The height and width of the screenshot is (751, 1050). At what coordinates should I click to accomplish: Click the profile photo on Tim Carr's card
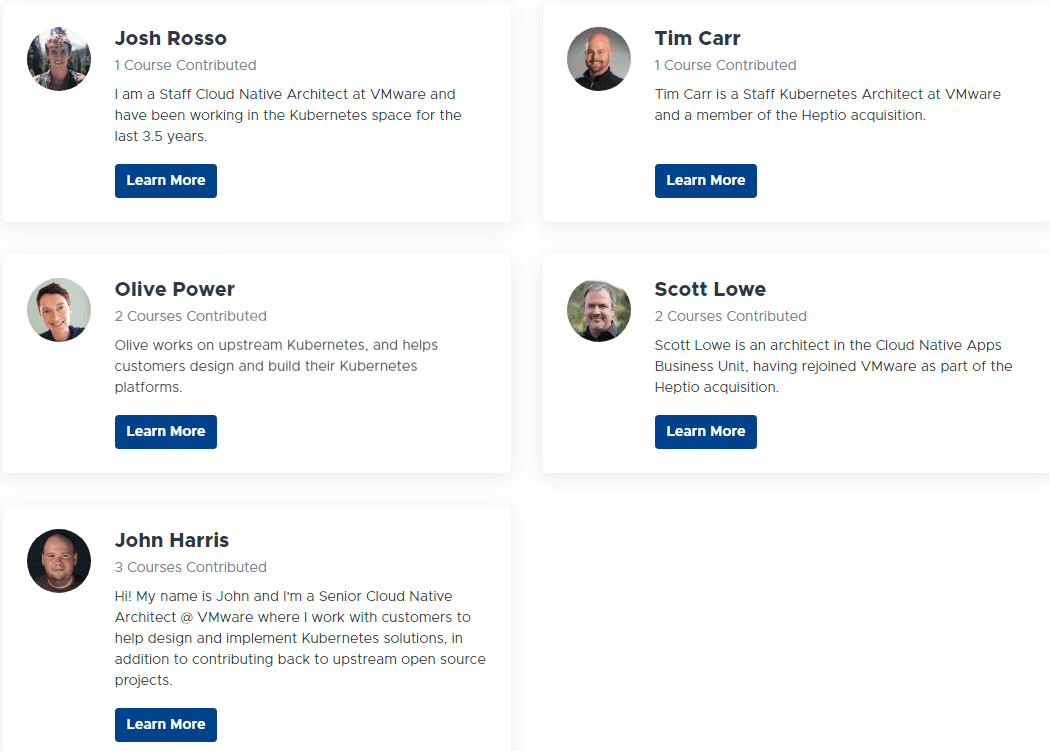pyautogui.click(x=599, y=59)
